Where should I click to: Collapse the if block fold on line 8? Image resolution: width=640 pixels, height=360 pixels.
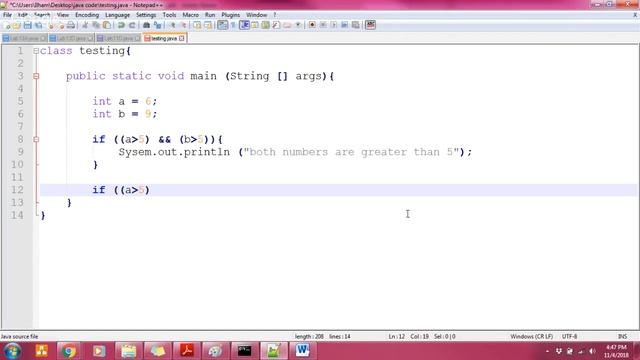pyautogui.click(x=36, y=140)
